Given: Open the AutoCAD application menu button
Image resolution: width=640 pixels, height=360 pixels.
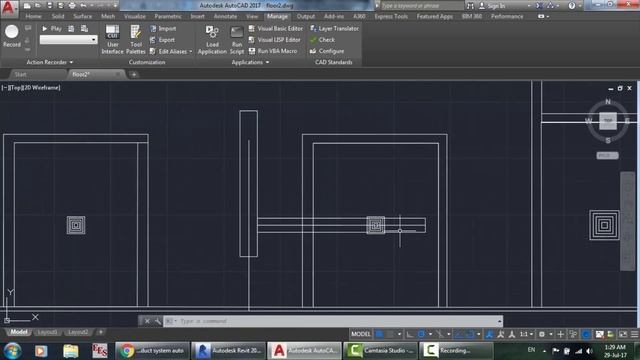Looking at the screenshot, I should coord(9,8).
